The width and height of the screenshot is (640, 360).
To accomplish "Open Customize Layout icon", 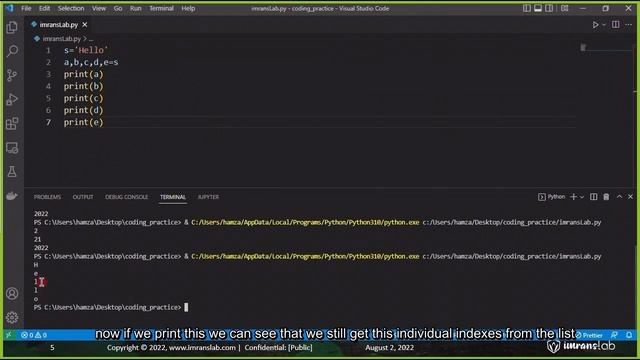I will 564,8.
